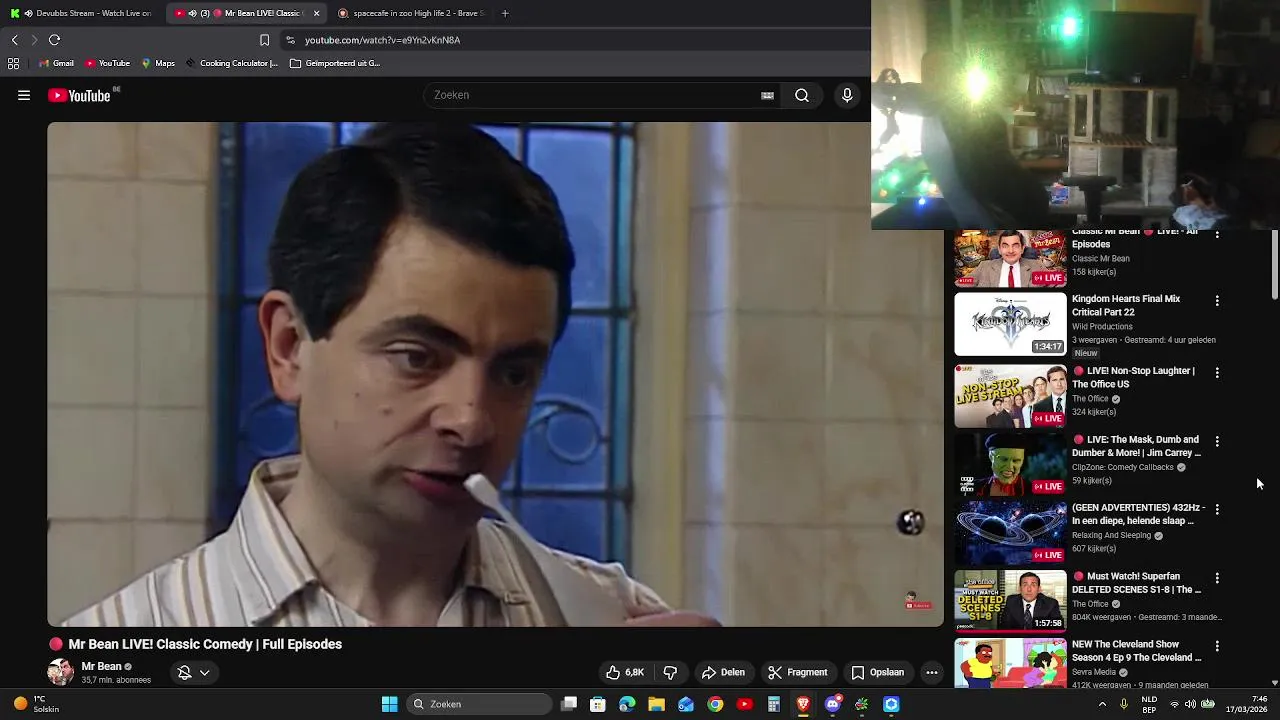Viewport: 1280px width, 720px height.
Task: Open Classic Mr Bean LIVE thumbnail
Action: click(1010, 258)
